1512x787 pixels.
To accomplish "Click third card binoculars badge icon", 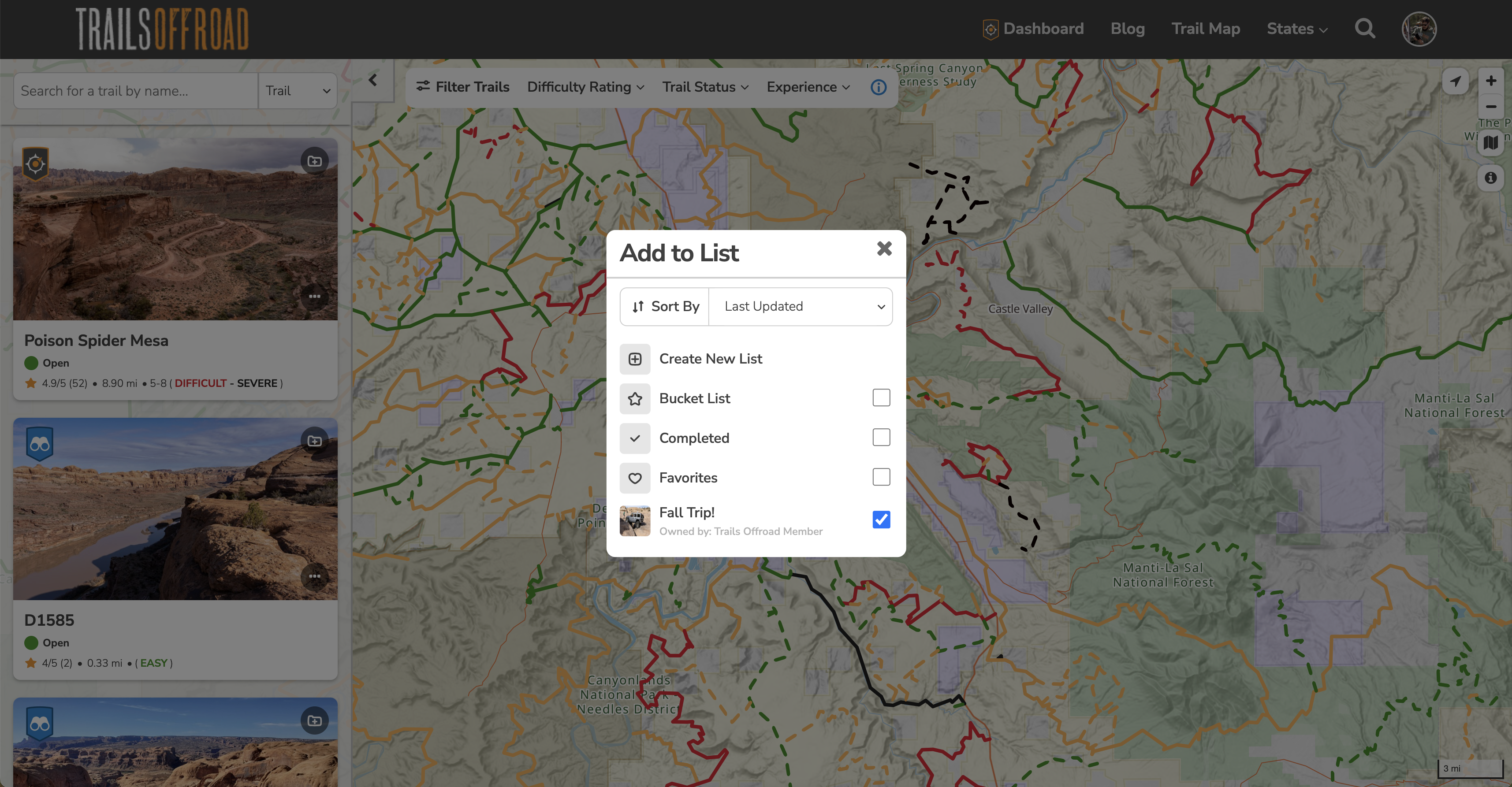I will coord(39,724).
